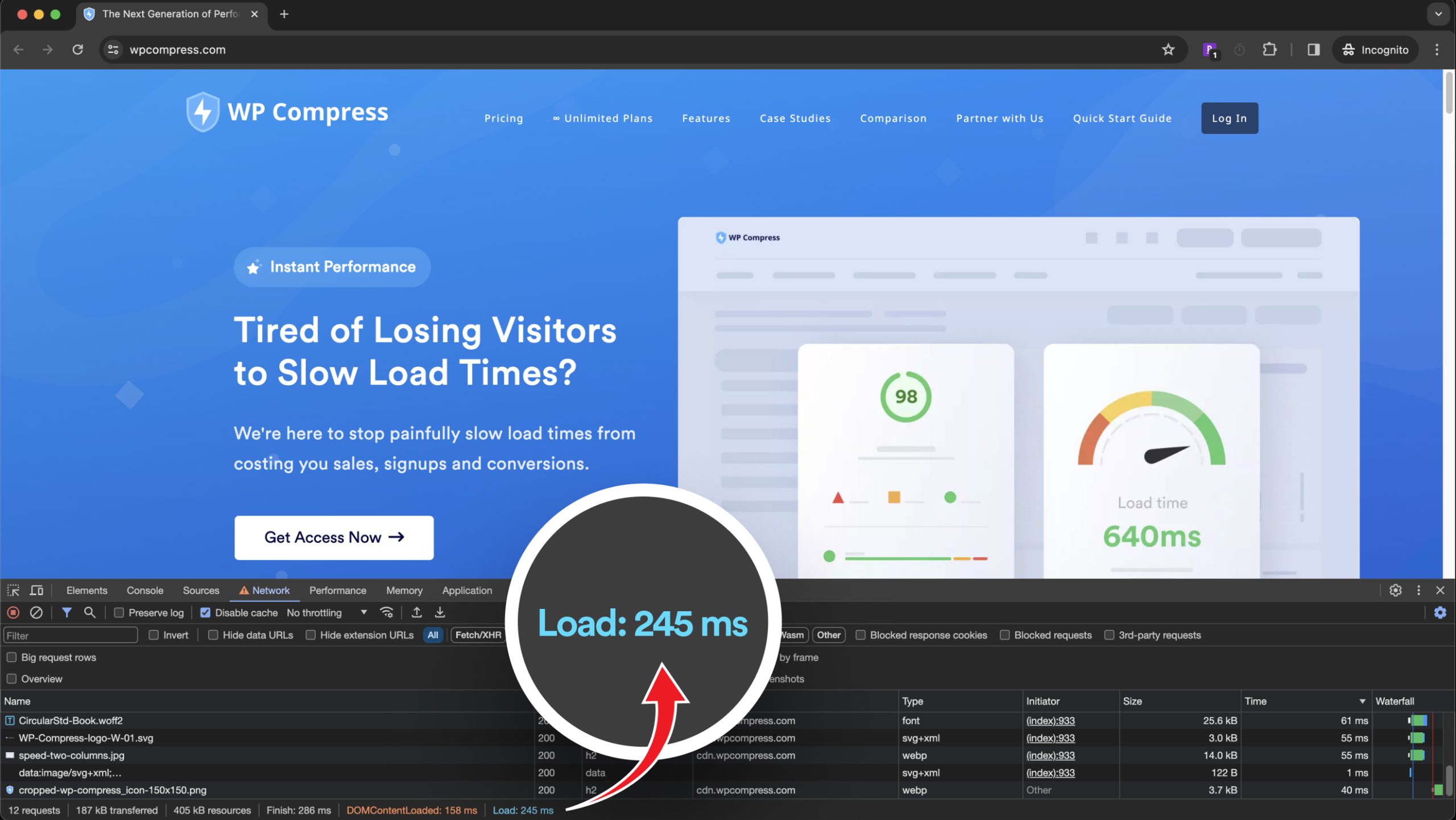Toggle the device toolbar icon in DevTools
The width and height of the screenshot is (1456, 820).
[x=37, y=590]
